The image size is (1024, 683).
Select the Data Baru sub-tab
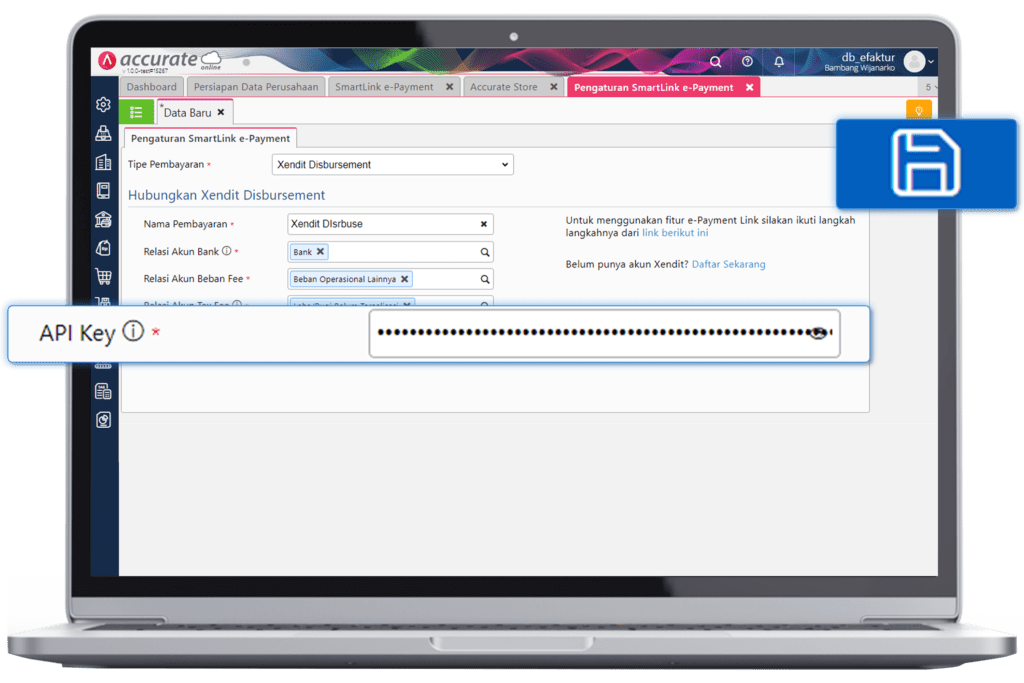(187, 112)
